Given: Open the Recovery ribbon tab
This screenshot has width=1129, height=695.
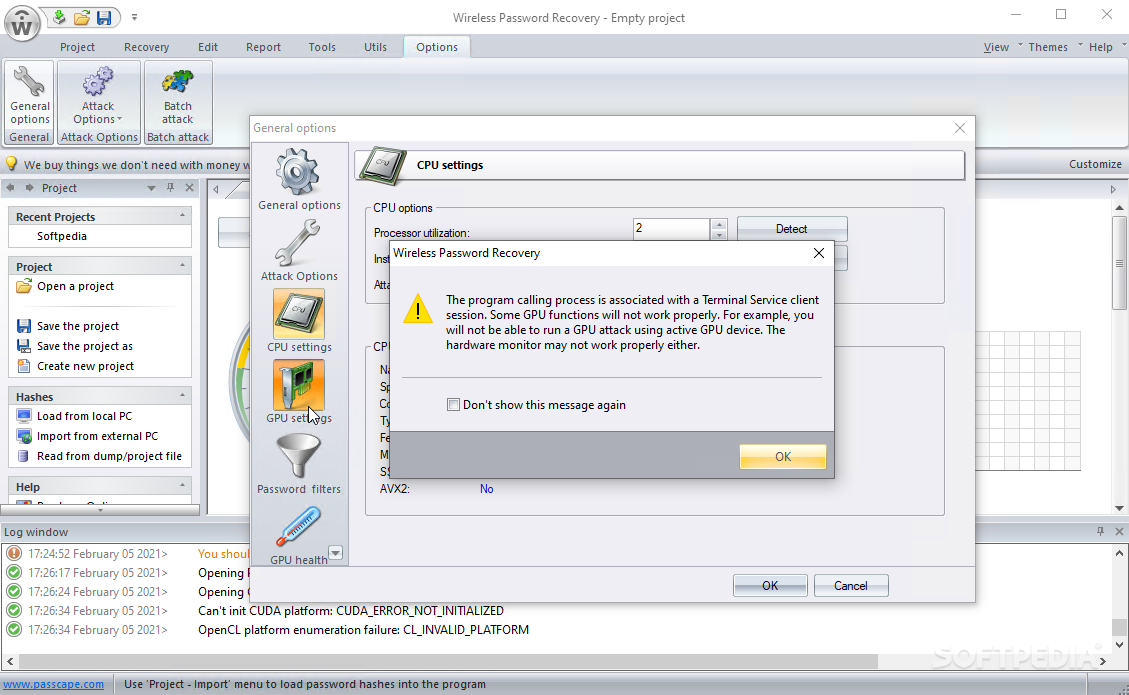Looking at the screenshot, I should pos(146,47).
